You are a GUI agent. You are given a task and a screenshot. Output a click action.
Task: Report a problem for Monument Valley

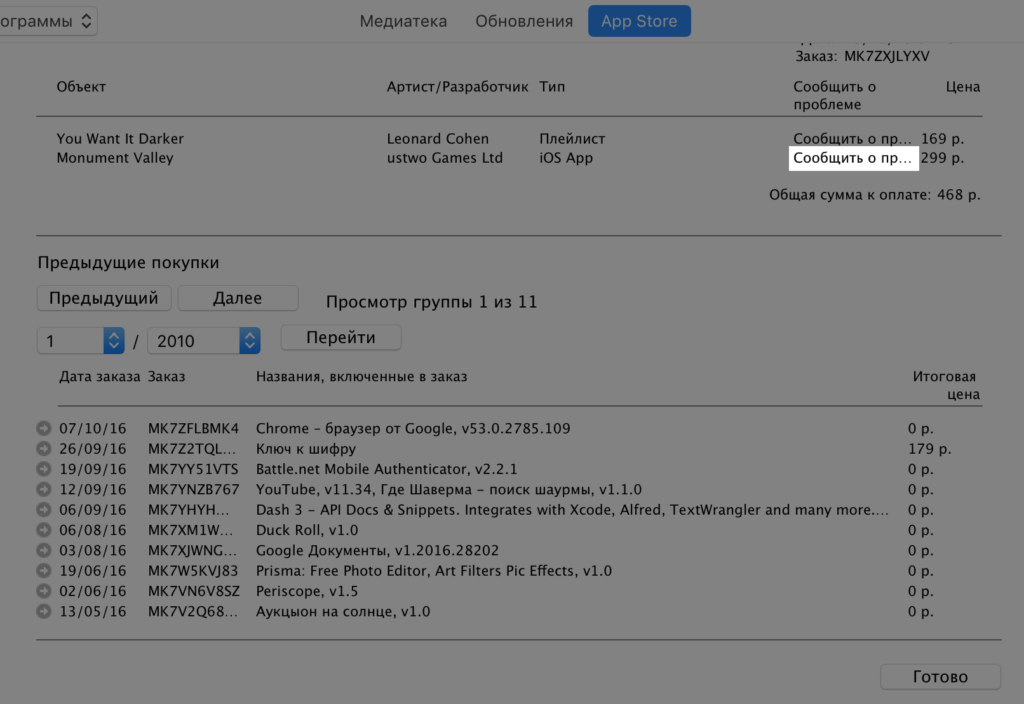(853, 158)
